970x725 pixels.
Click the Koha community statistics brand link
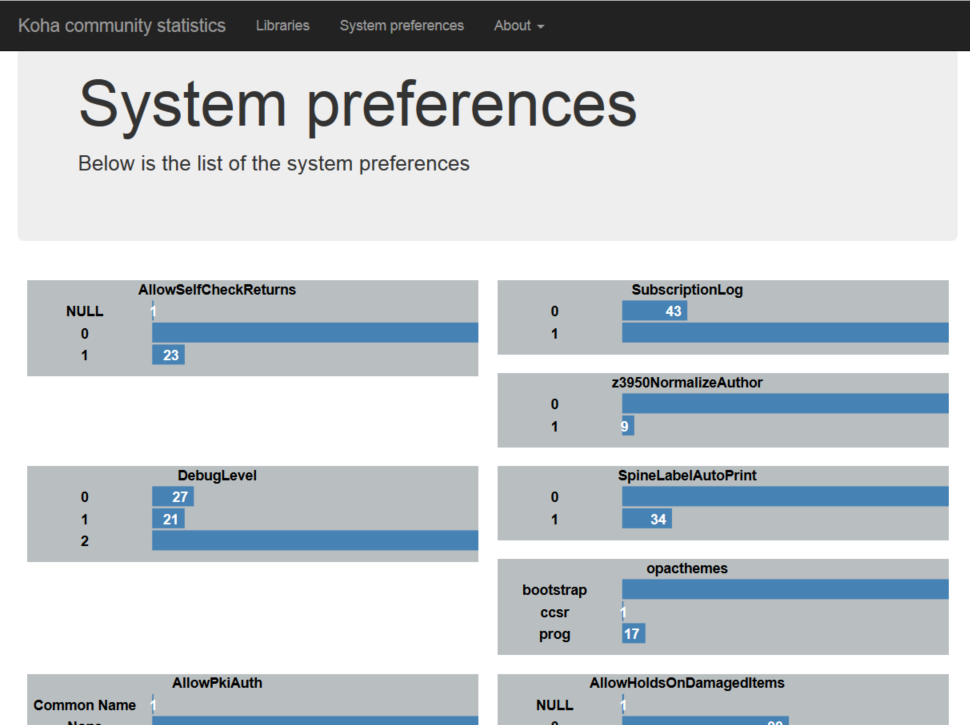122,26
